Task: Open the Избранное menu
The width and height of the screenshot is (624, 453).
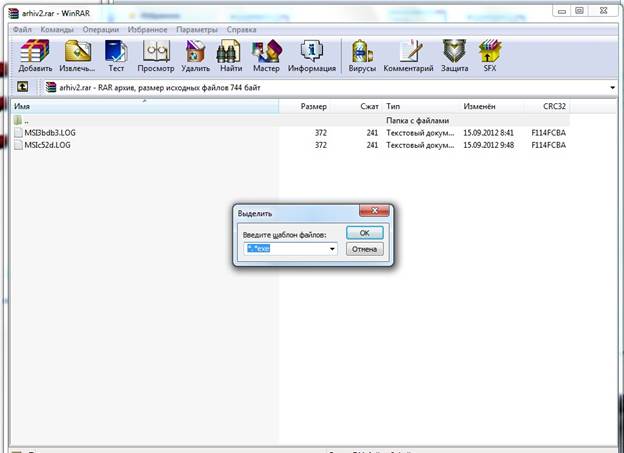Action: pos(147,29)
